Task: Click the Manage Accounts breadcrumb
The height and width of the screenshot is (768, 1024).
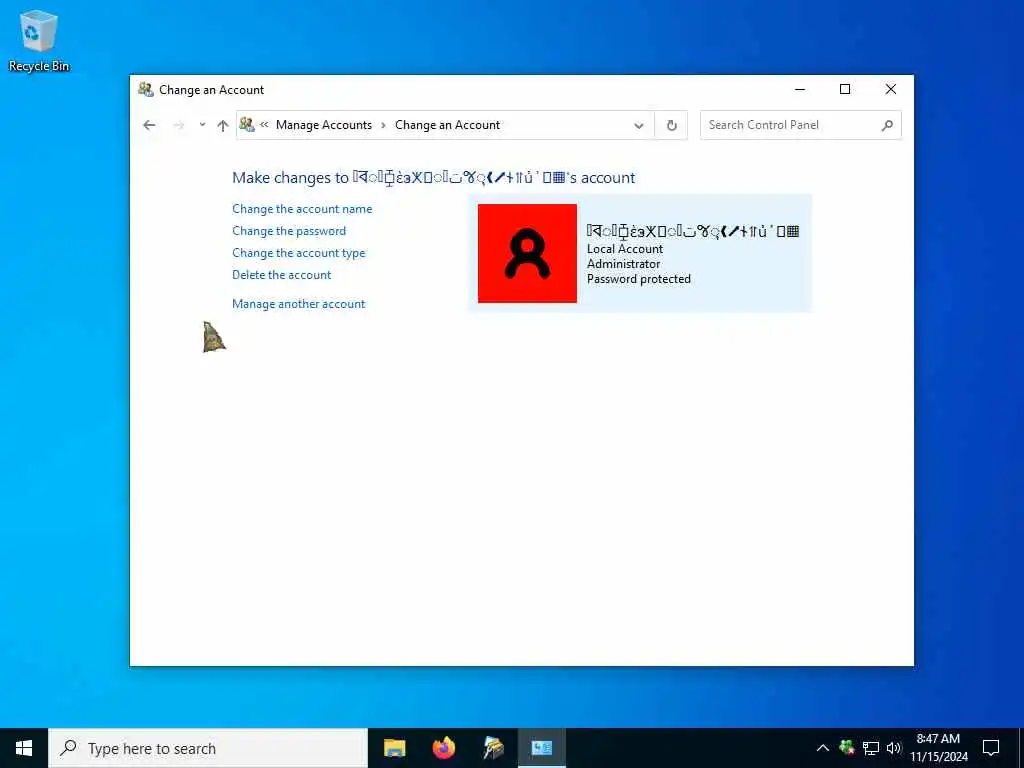Action: pyautogui.click(x=324, y=125)
